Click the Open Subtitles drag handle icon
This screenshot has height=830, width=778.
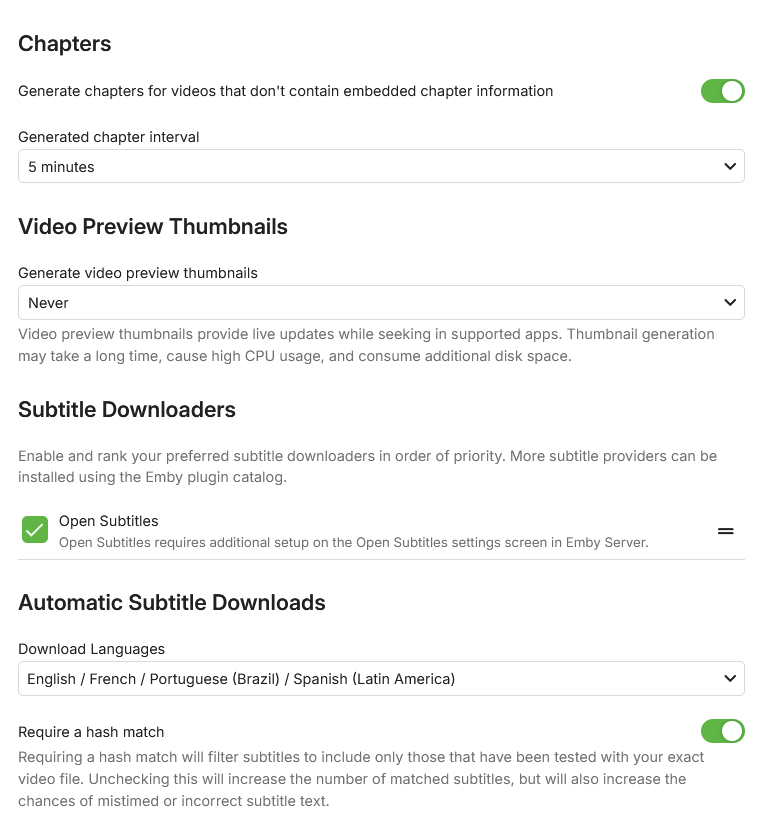726,531
